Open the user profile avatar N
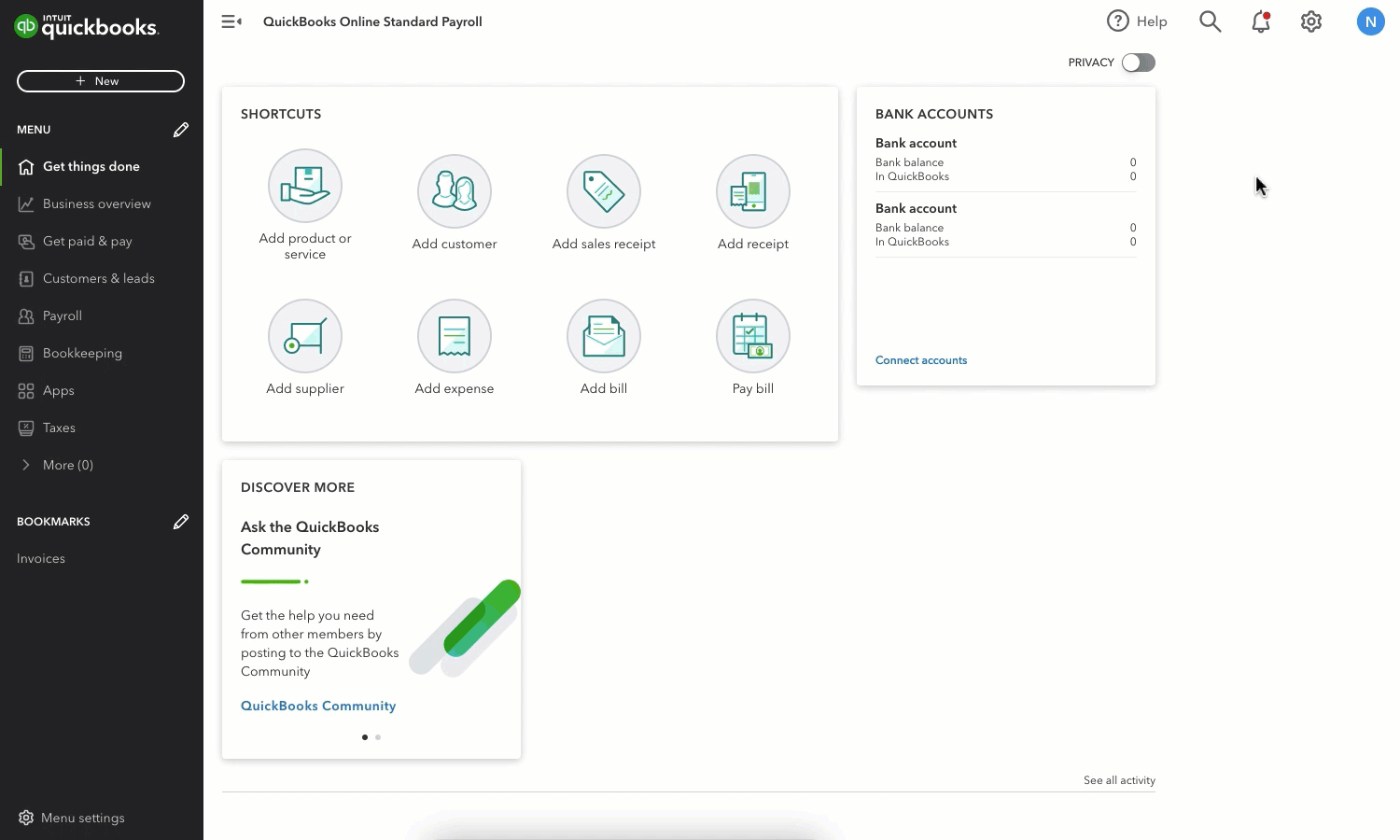This screenshot has height=840, width=1400. (1370, 21)
